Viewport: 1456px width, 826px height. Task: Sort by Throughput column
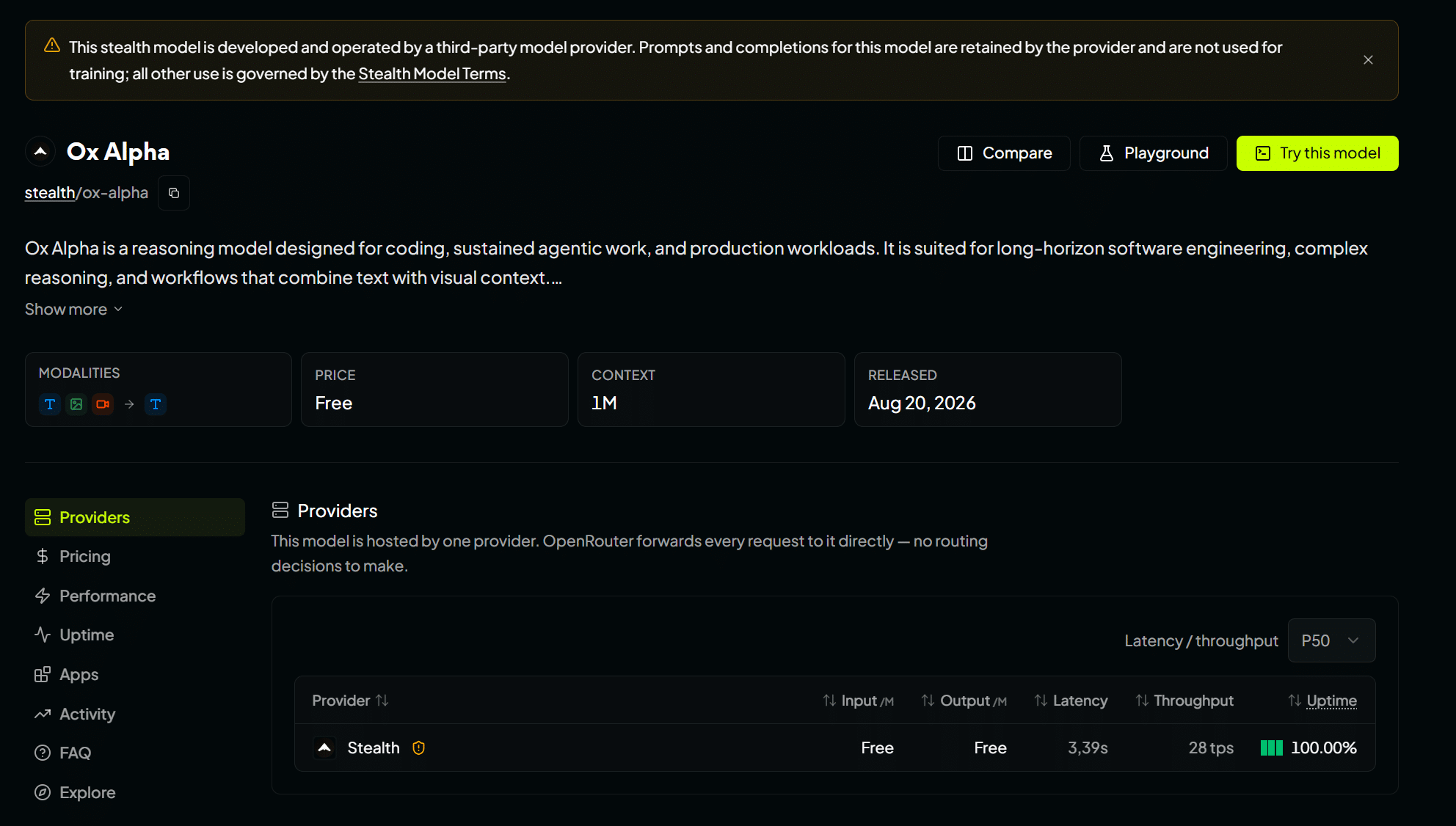[1184, 701]
